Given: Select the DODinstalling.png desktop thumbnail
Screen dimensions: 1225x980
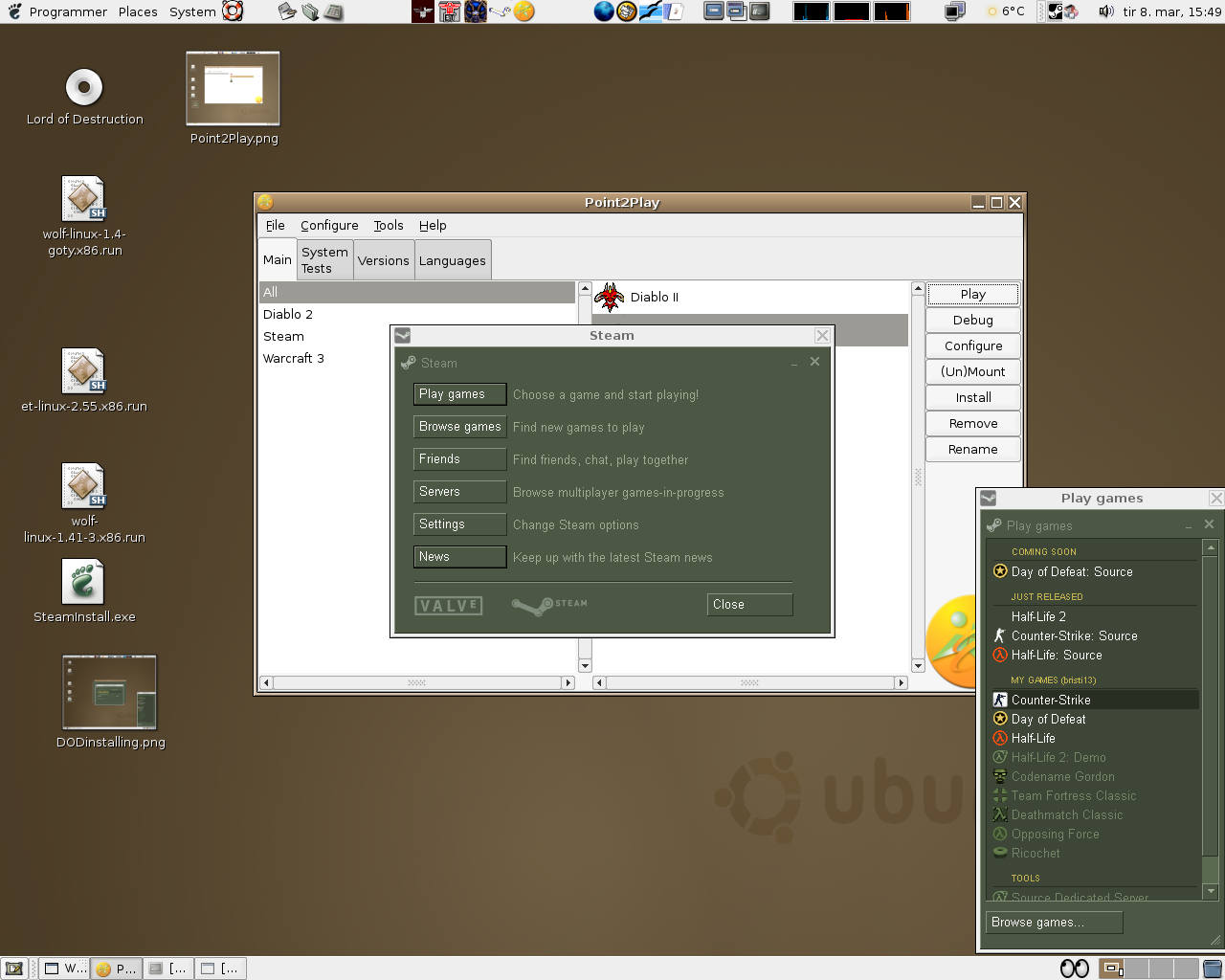Looking at the screenshot, I should point(109,692).
